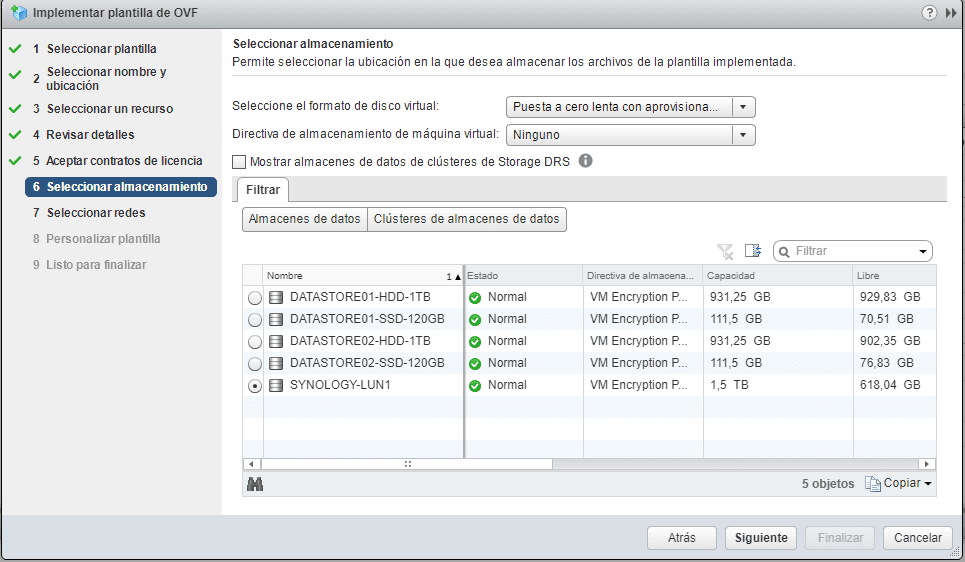Click the Cancelar button
965x562 pixels.
click(x=917, y=538)
